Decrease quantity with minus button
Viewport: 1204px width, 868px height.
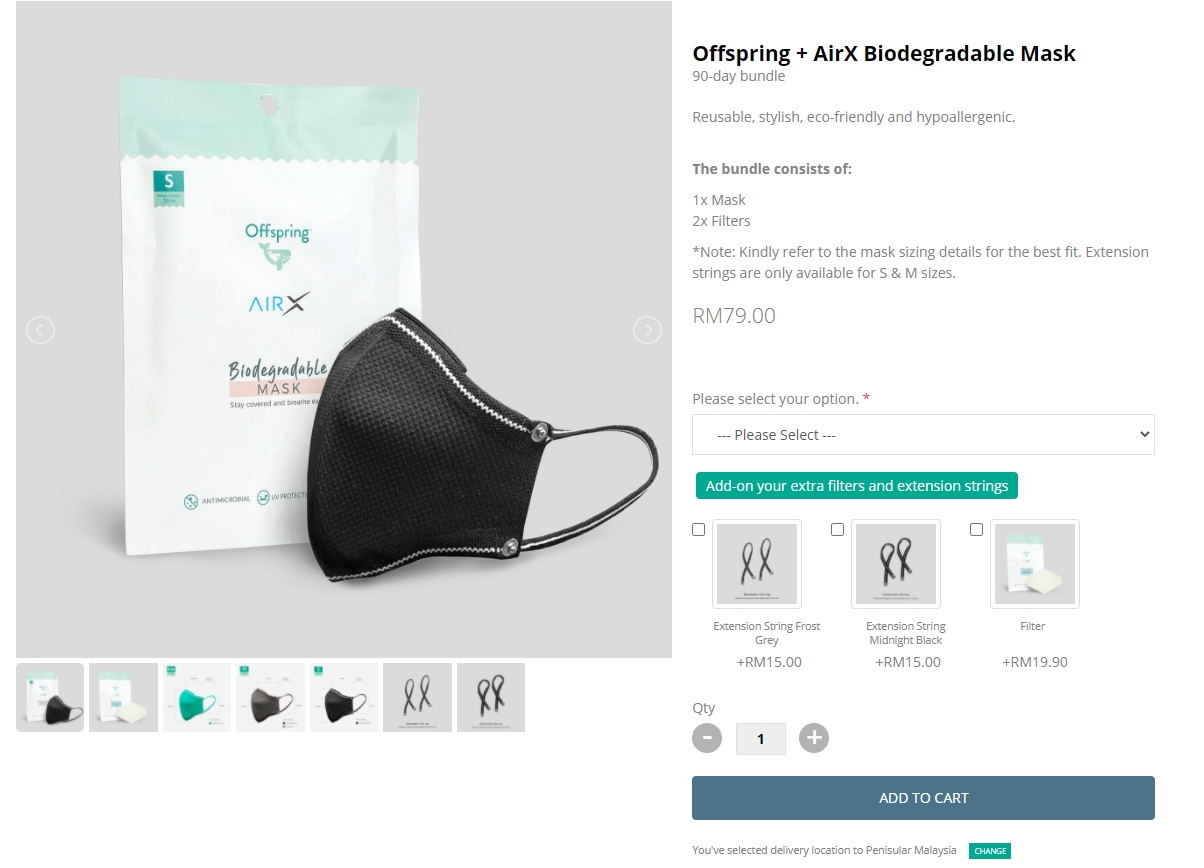pos(707,738)
